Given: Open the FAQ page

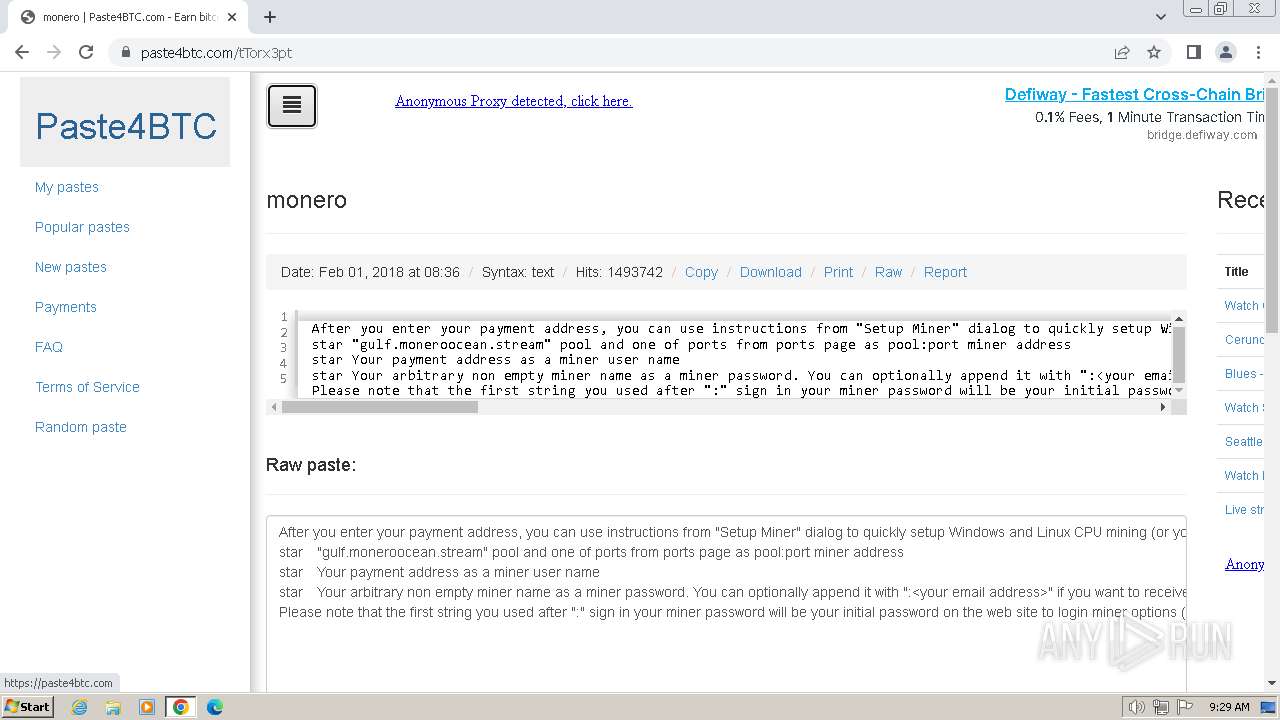Looking at the screenshot, I should point(49,347).
